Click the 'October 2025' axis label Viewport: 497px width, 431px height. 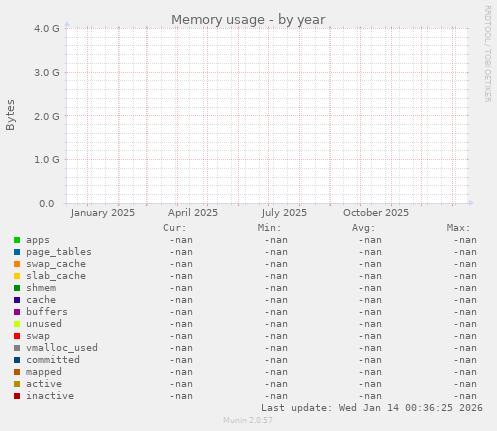tap(376, 213)
